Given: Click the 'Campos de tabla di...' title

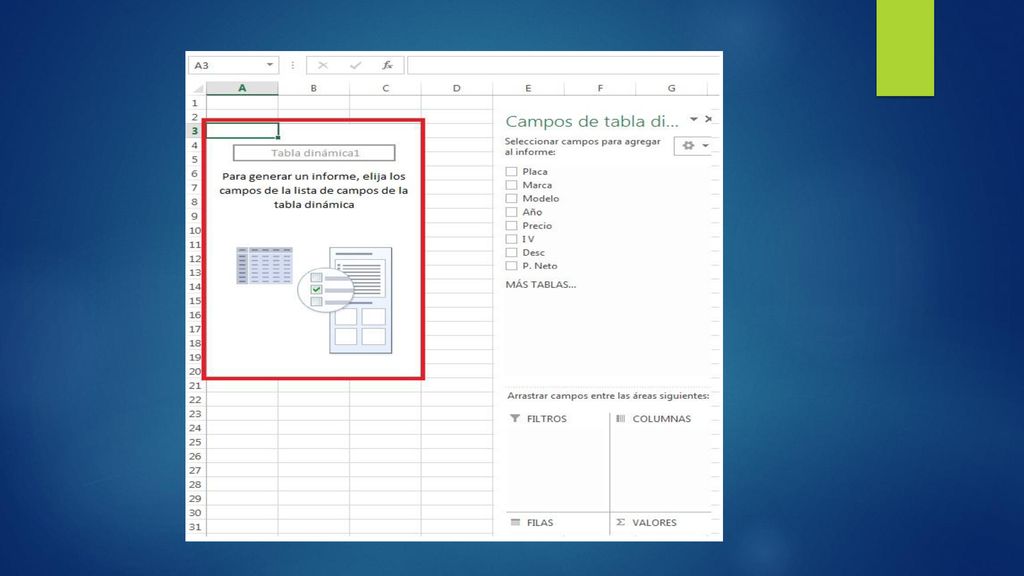Looking at the screenshot, I should tap(592, 121).
